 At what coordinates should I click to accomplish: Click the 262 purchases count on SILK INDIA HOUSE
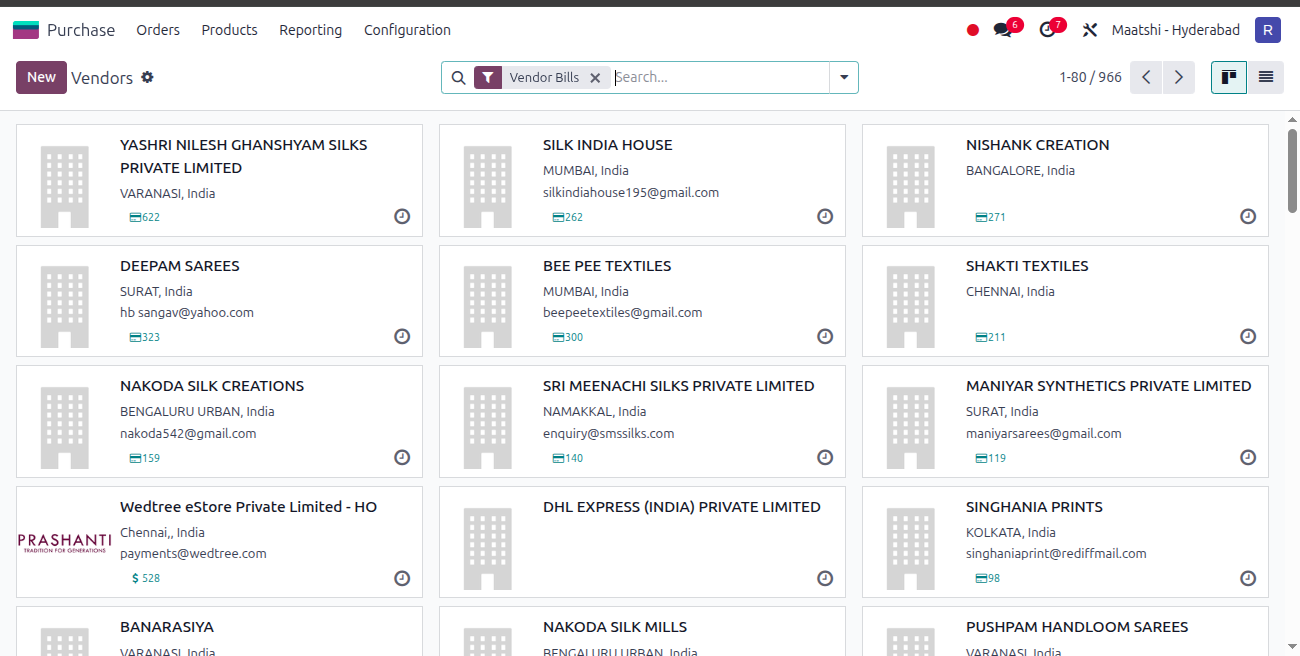pos(568,217)
